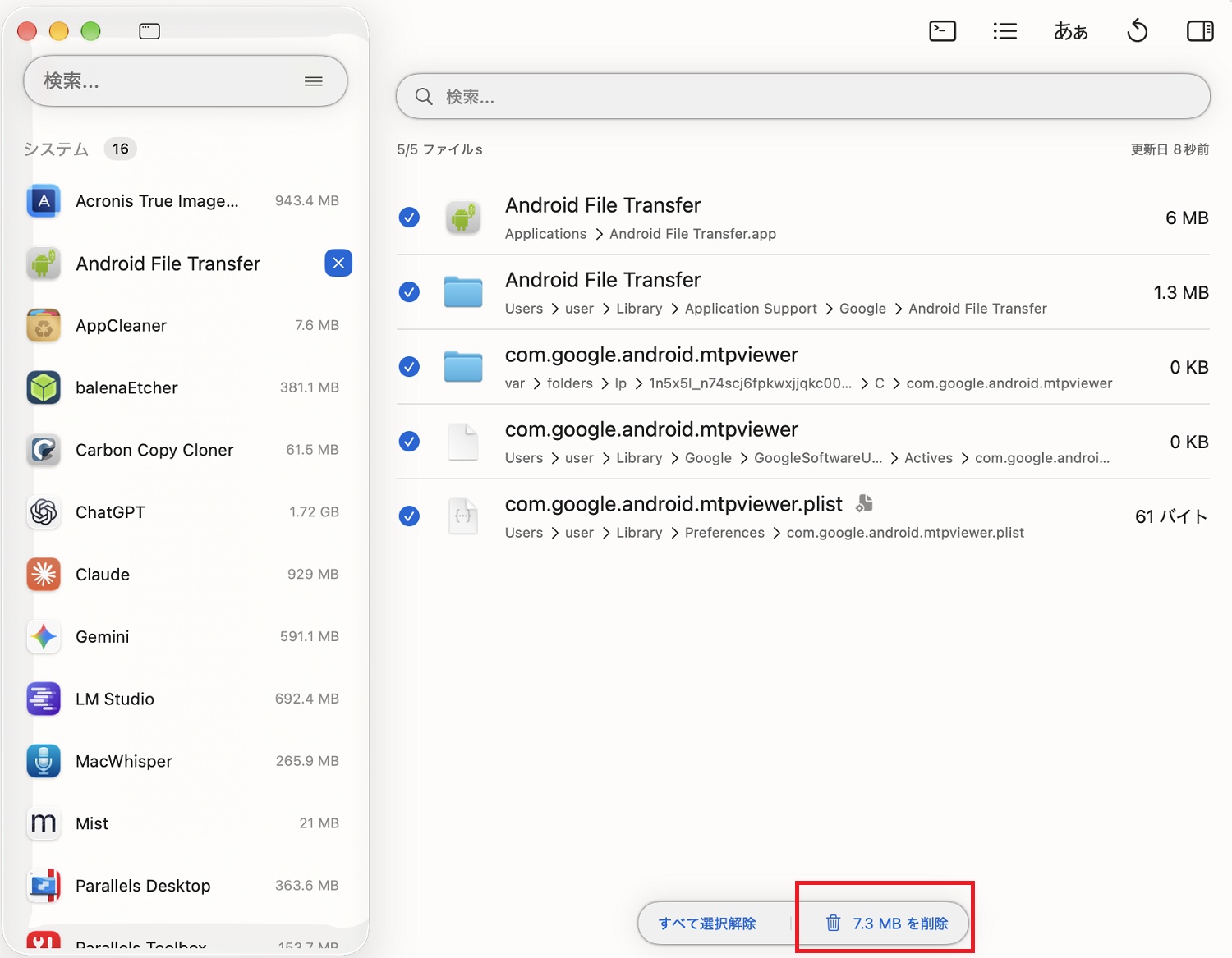Click the Actives path segment
This screenshot has height=958, width=1232.
pos(928,458)
